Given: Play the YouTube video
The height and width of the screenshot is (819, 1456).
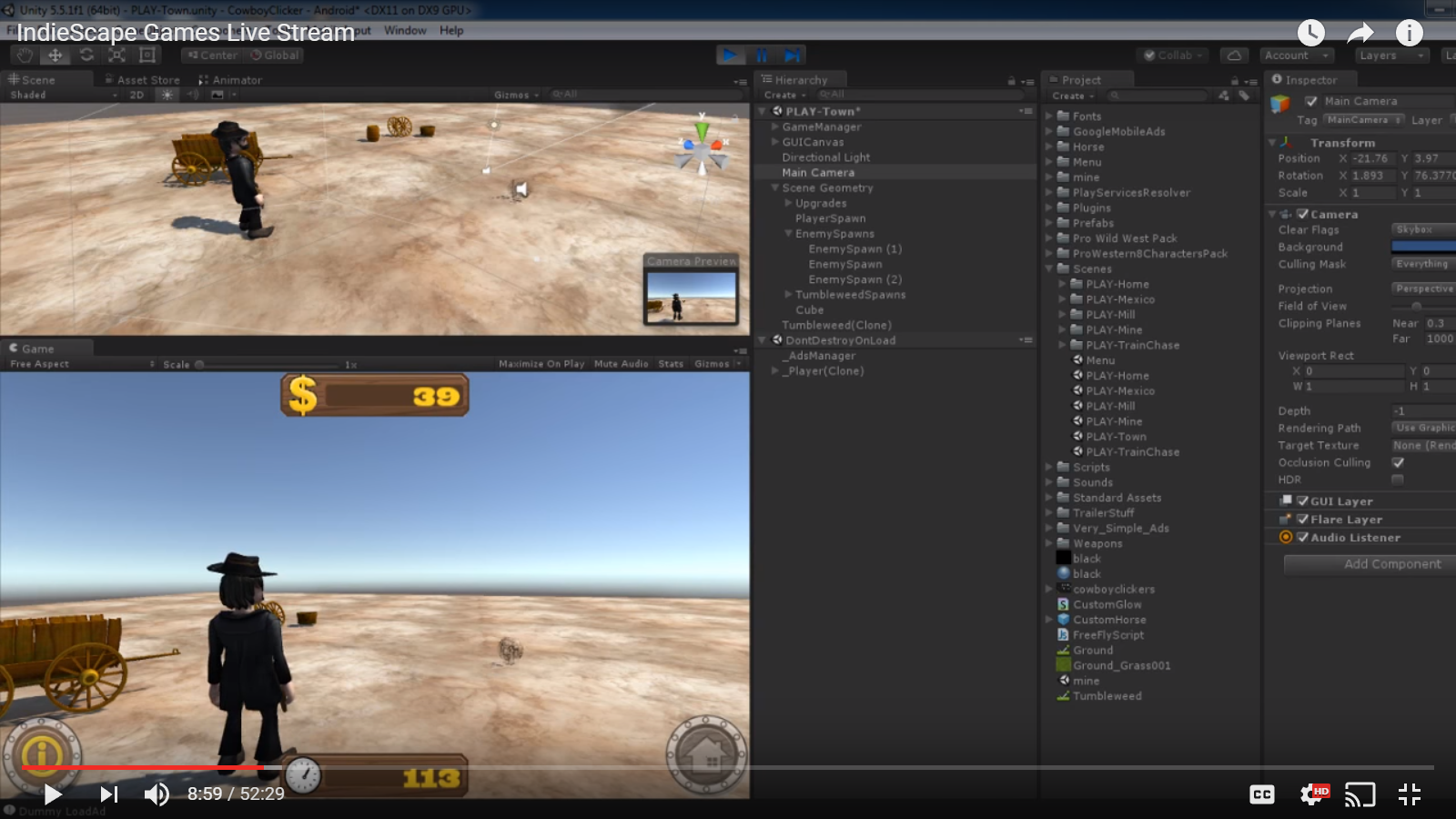Looking at the screenshot, I should (x=53, y=794).
